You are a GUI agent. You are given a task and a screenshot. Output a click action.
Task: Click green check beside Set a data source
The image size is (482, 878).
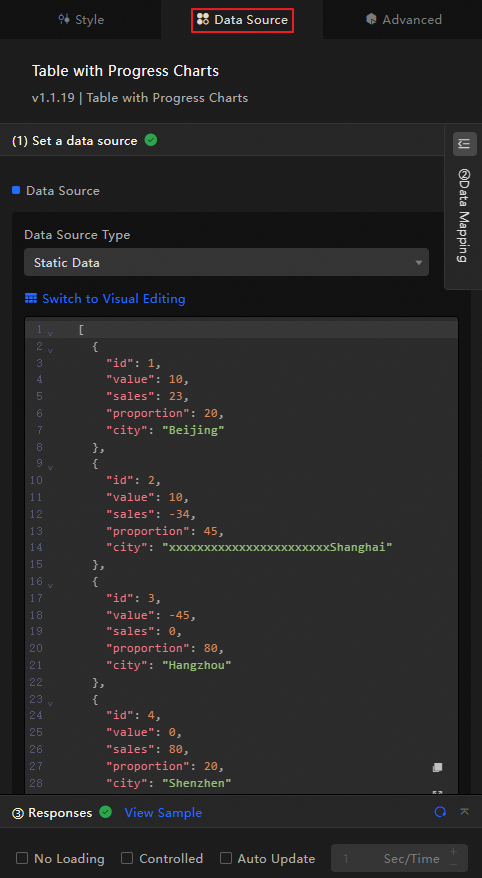[151, 140]
